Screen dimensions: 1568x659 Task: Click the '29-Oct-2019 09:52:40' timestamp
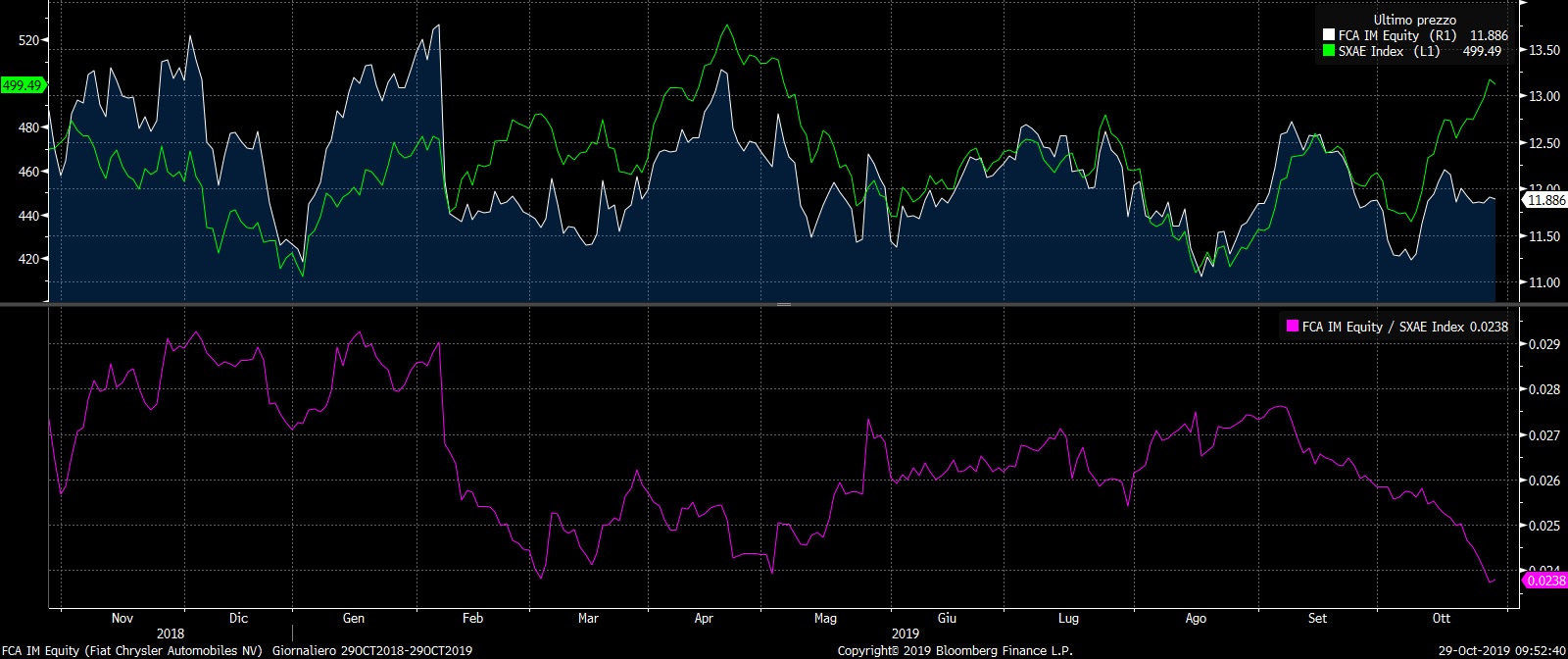tap(1503, 650)
